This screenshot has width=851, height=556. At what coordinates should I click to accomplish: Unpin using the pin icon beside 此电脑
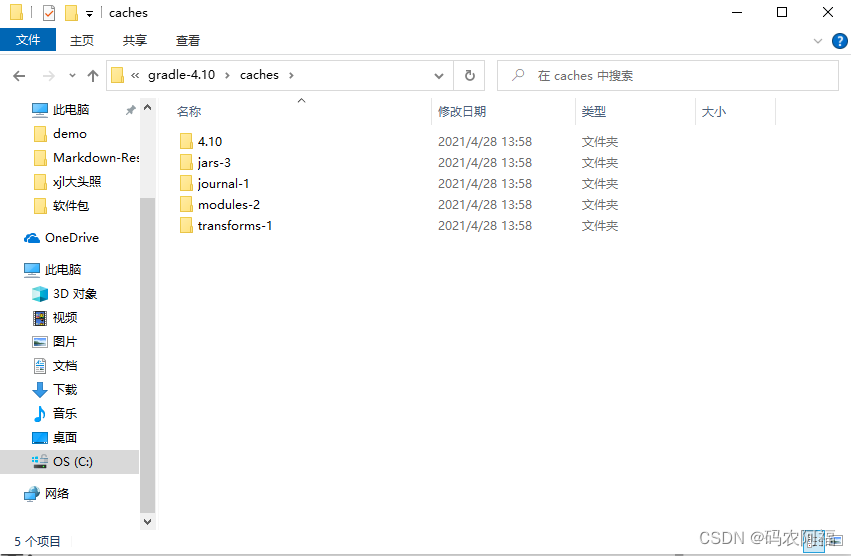pyautogui.click(x=130, y=110)
